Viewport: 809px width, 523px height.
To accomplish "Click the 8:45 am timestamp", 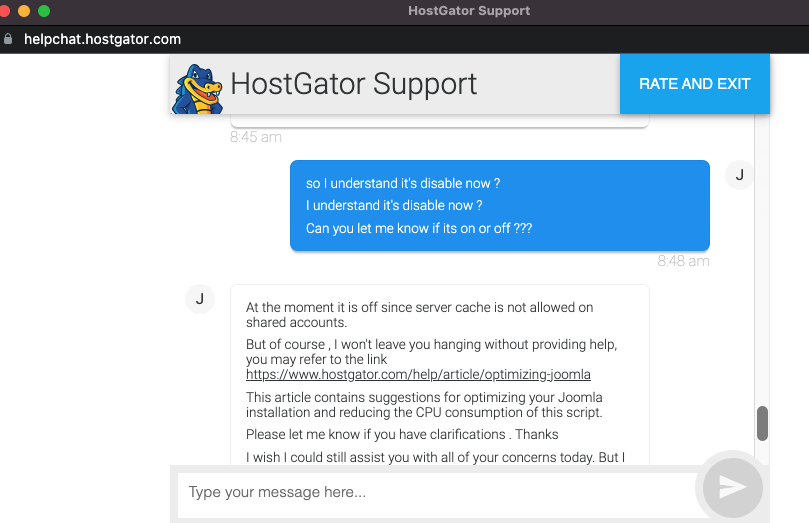I will coord(255,137).
